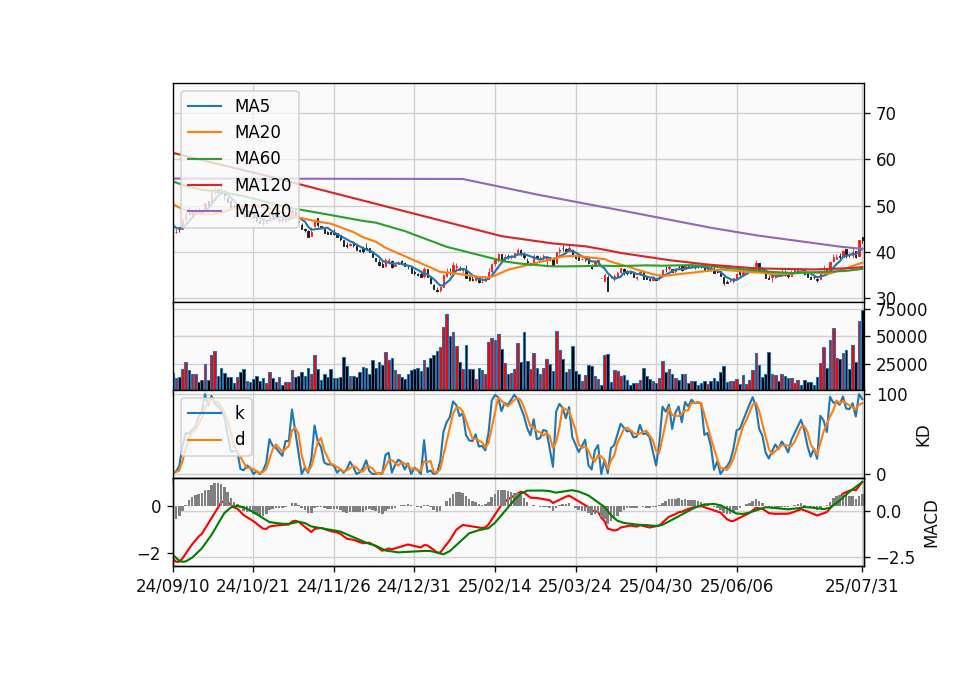The width and height of the screenshot is (960, 690).
Task: Click the final volume bar at 25/07/31
Action: tap(863, 350)
